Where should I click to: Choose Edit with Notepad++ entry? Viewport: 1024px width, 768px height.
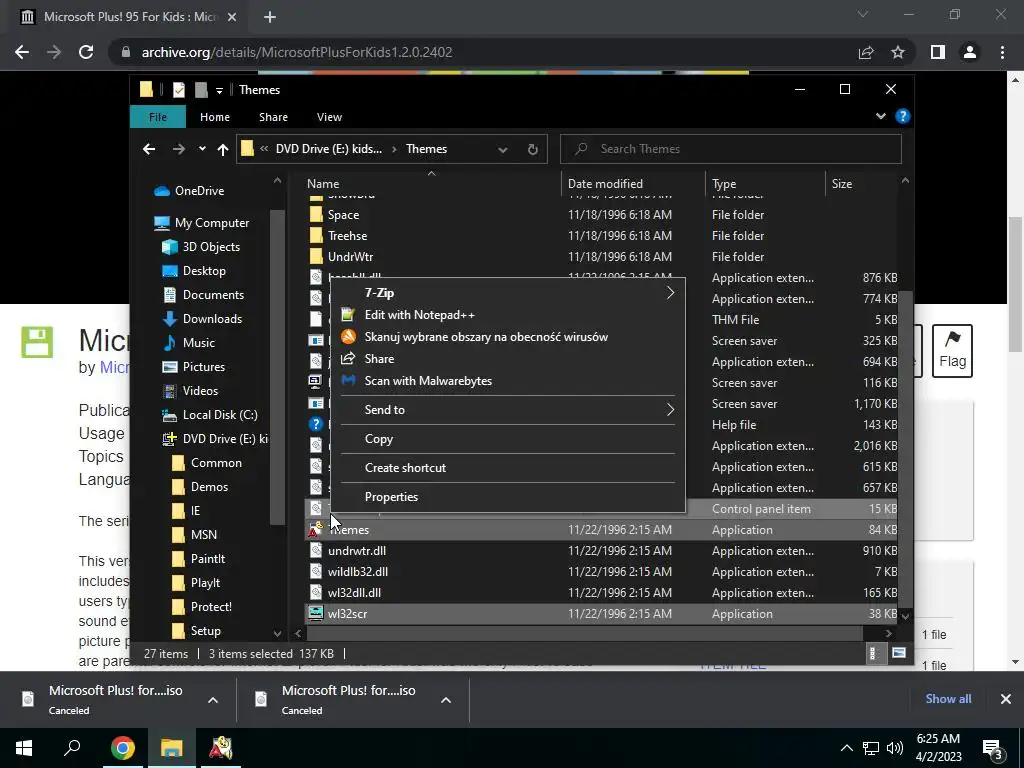pyautogui.click(x=508, y=315)
